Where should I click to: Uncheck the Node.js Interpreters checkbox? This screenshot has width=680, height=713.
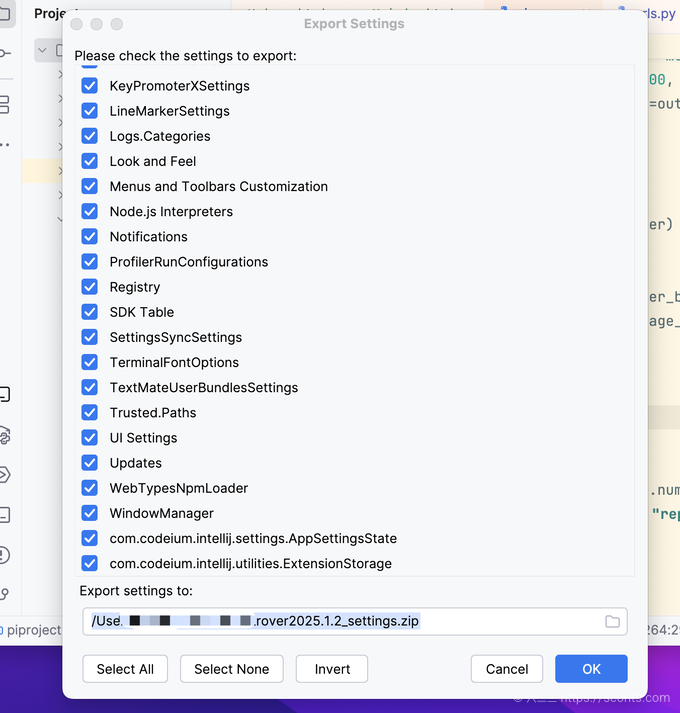tap(90, 211)
